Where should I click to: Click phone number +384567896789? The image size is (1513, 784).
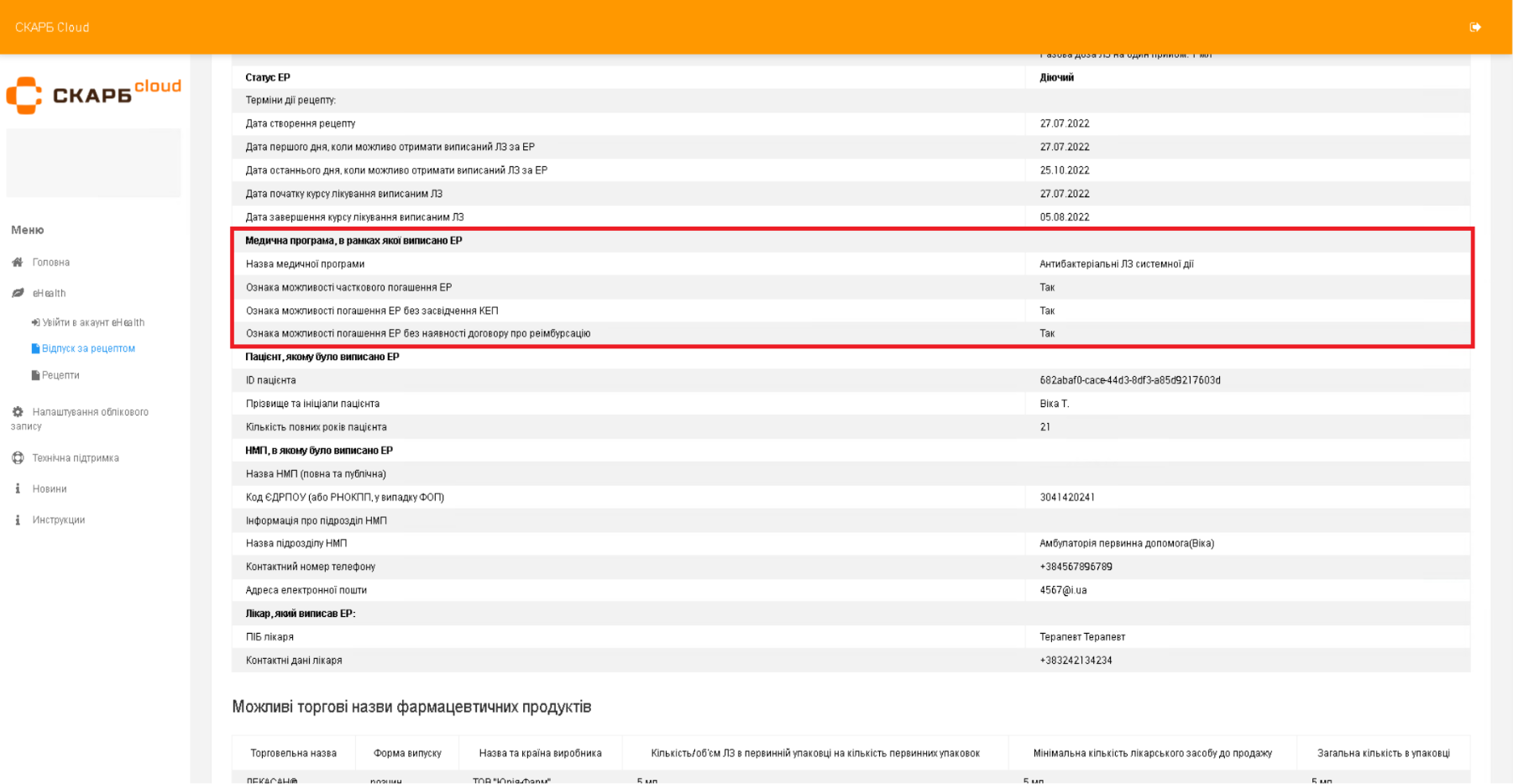[1076, 567]
